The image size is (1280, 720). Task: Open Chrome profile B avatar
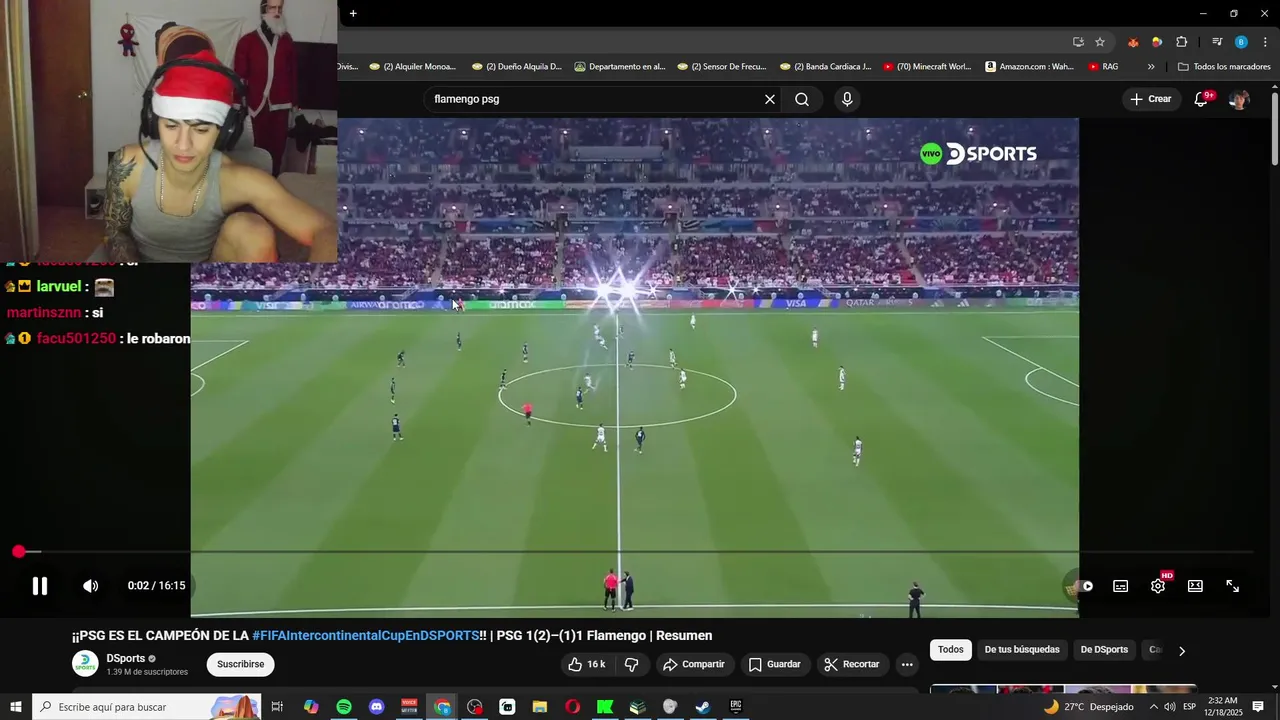coord(1241,42)
